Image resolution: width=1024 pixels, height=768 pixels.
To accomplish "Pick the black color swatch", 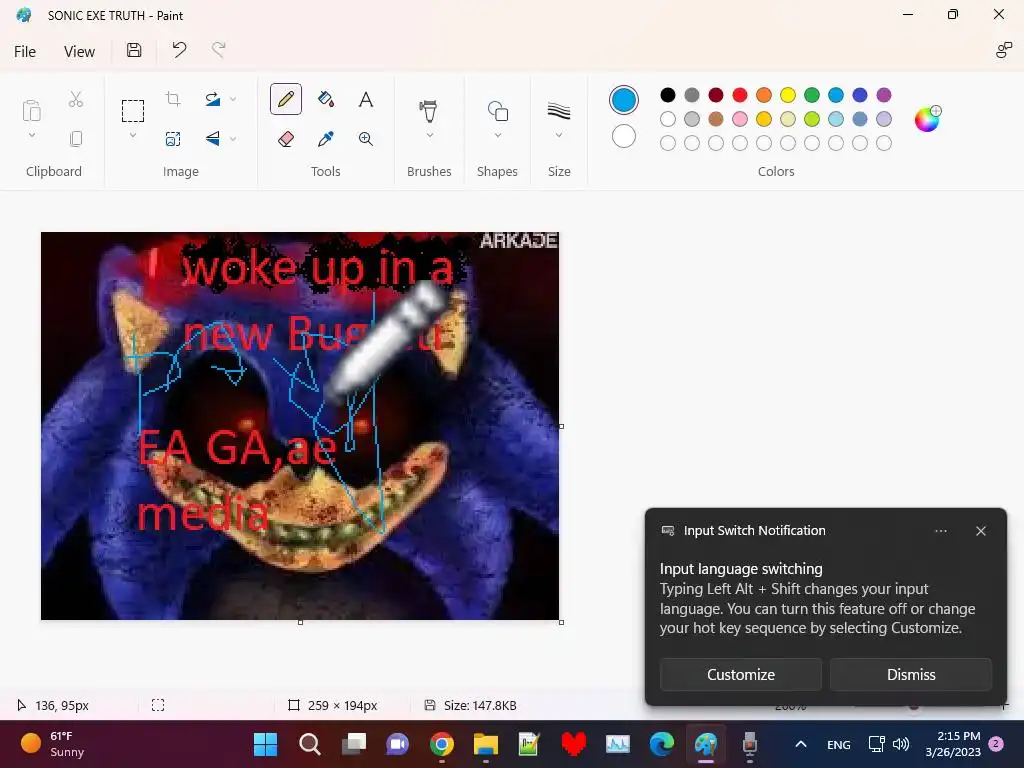I will click(667, 95).
